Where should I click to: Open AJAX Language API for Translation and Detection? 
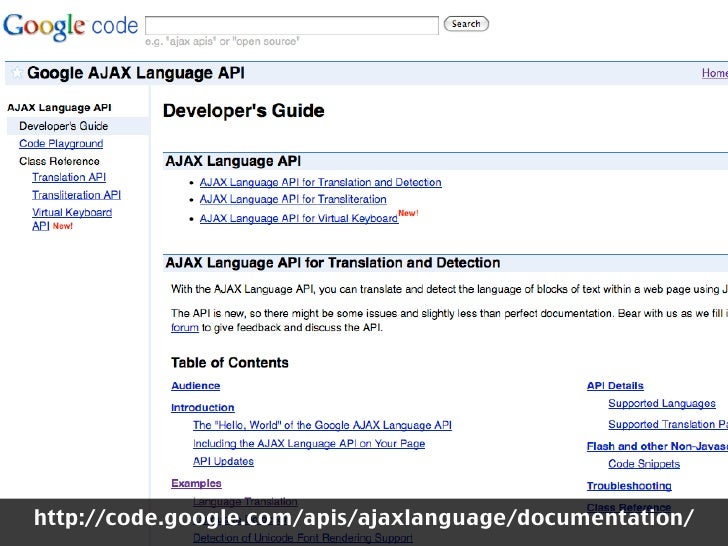(x=320, y=183)
